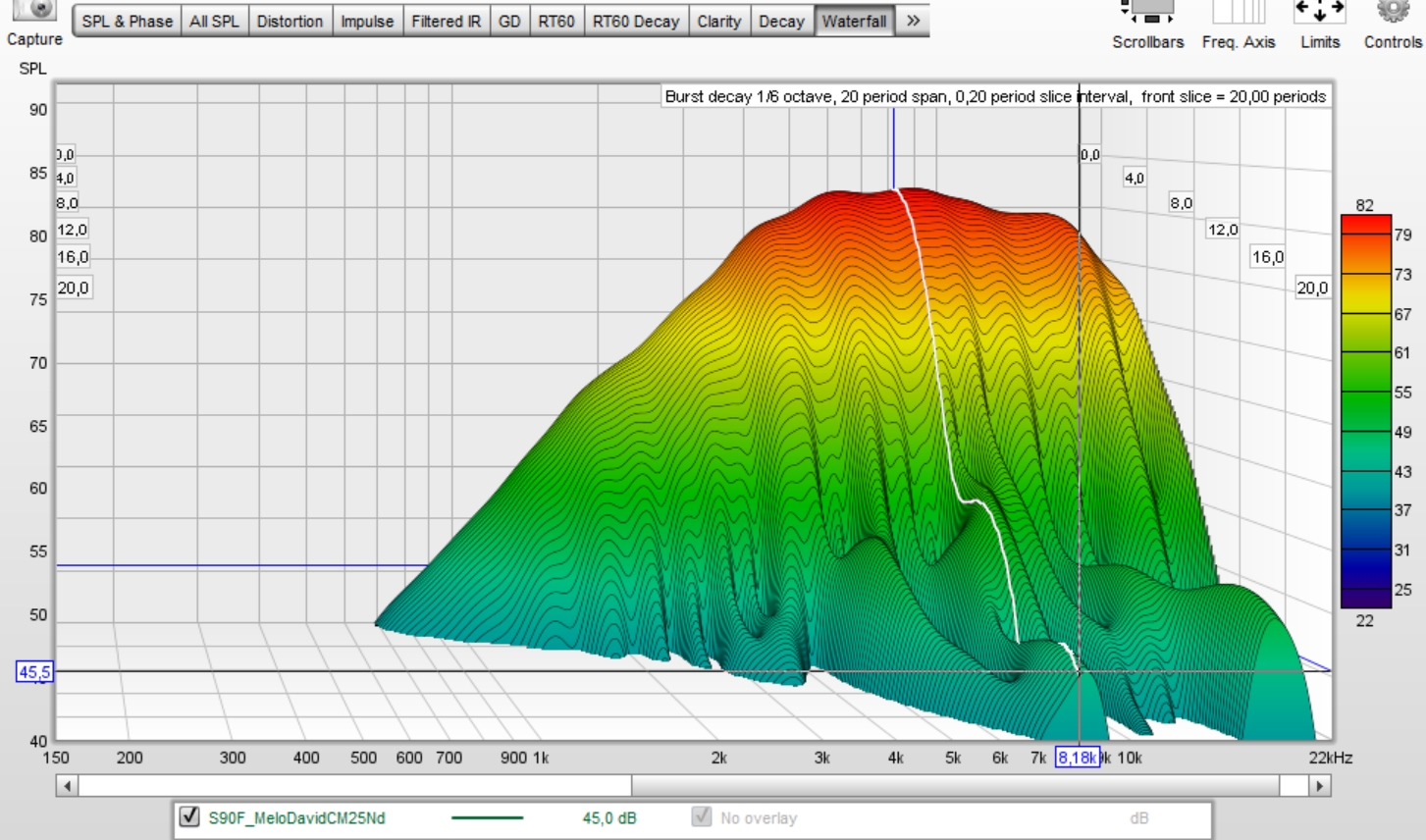Select the Waterfall tab

pos(854,21)
